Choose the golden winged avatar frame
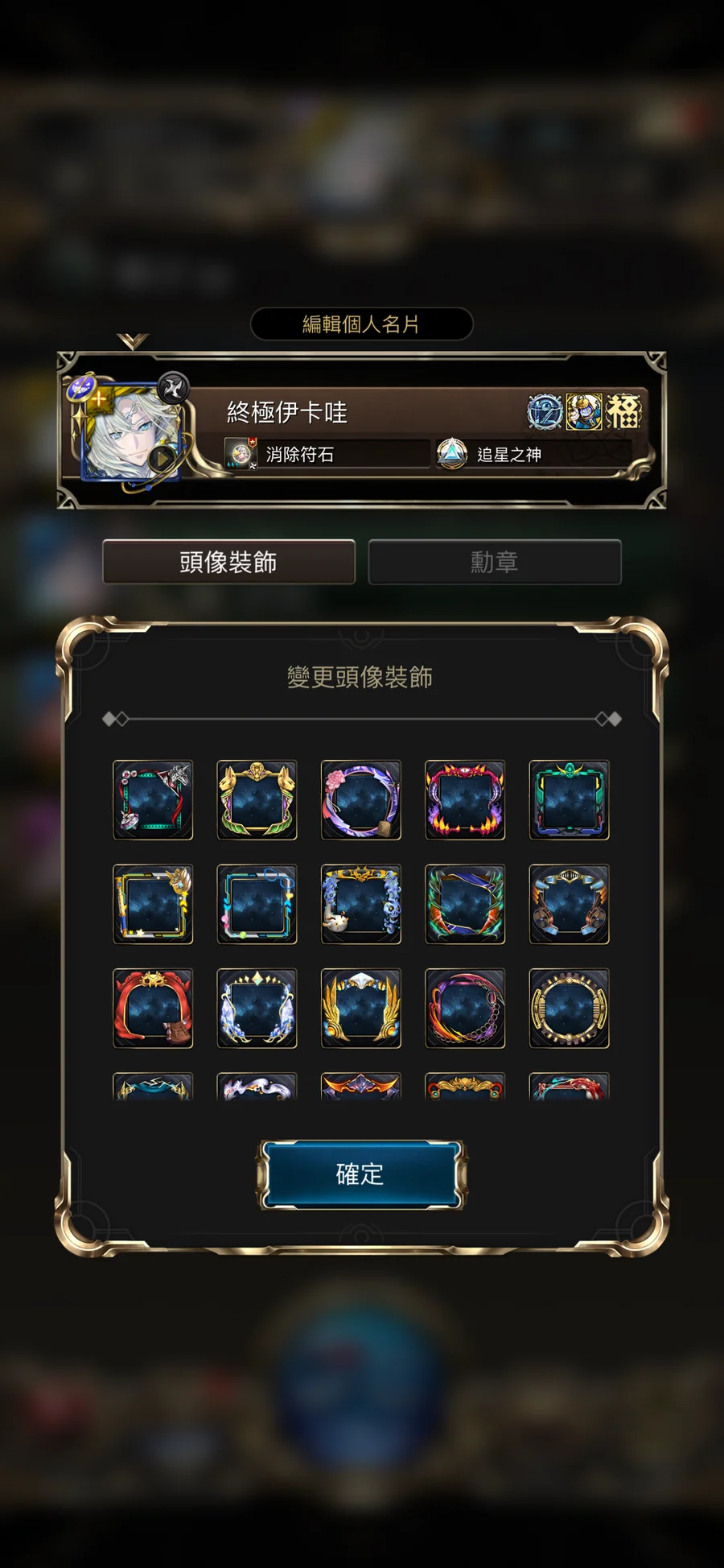Screen dimensions: 724x1568 click(x=361, y=1008)
